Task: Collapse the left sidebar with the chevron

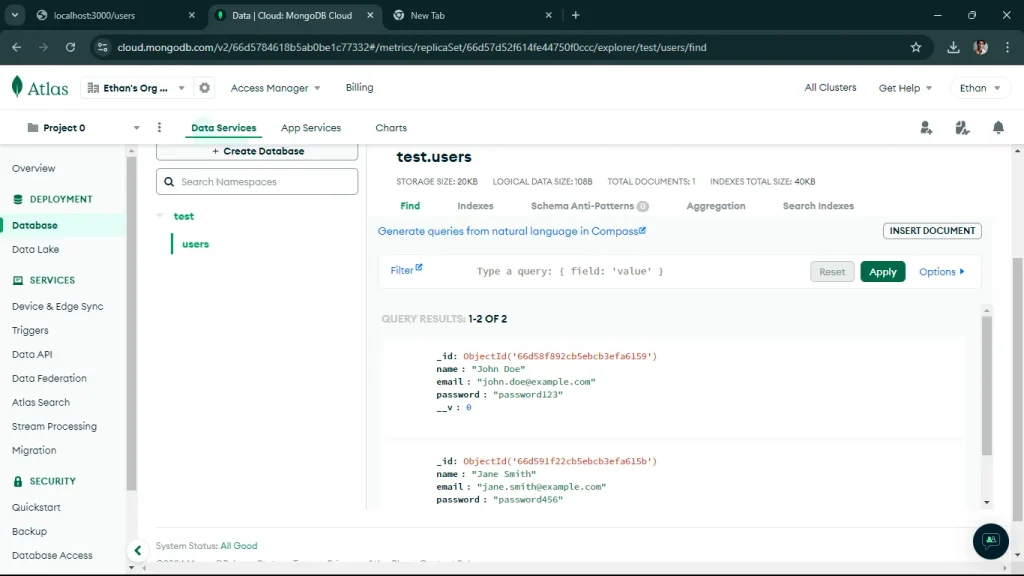Action: point(138,550)
